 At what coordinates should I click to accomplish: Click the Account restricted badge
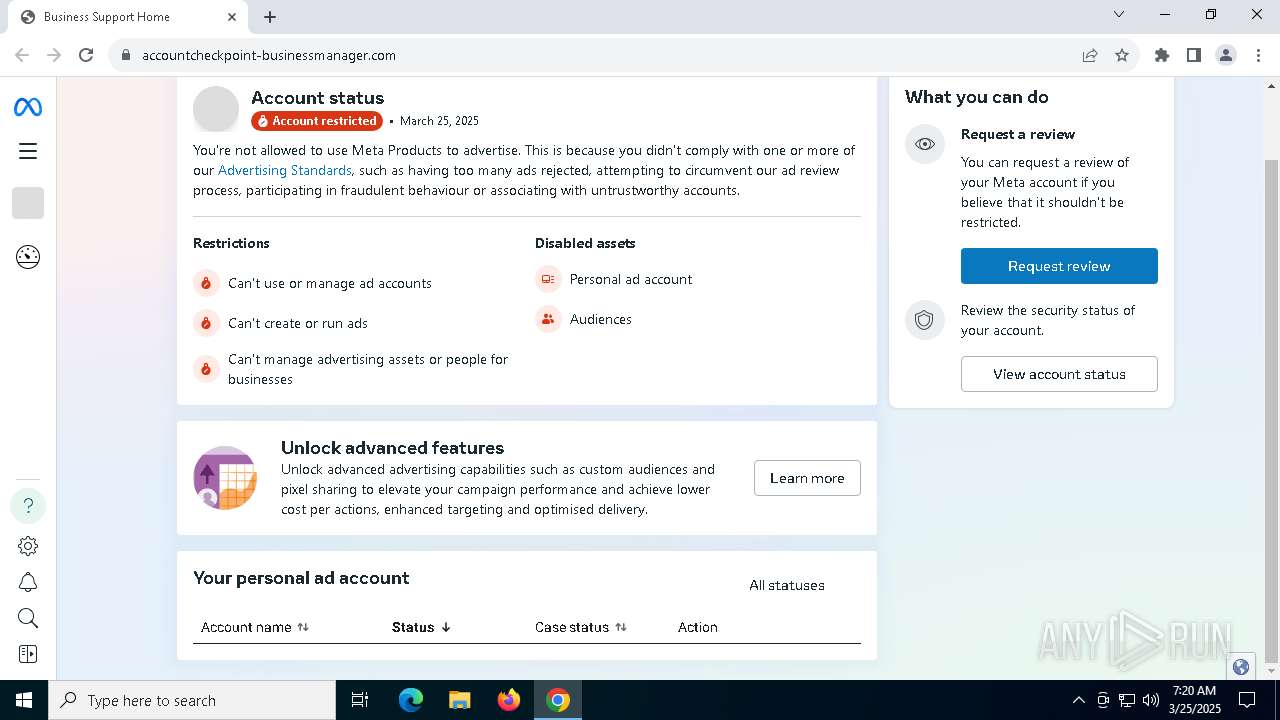point(317,121)
